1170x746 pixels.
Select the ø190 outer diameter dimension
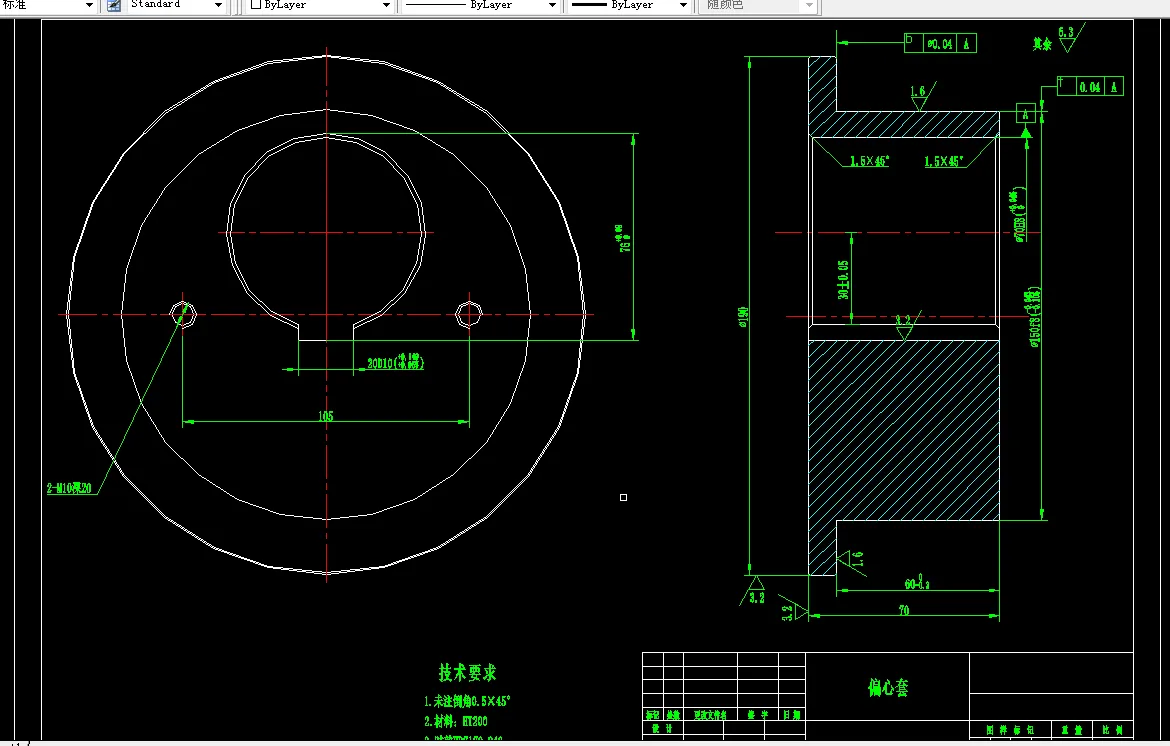pos(743,317)
